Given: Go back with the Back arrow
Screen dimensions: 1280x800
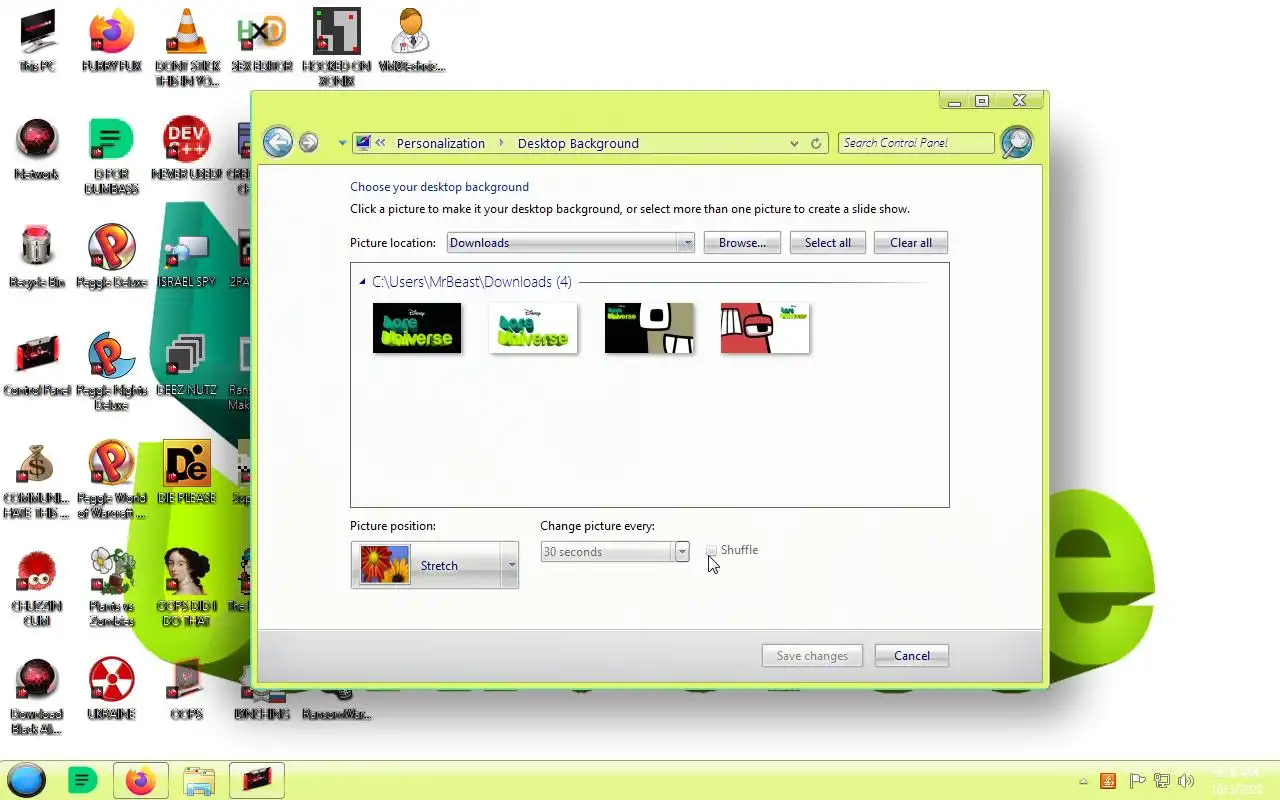Looking at the screenshot, I should coord(278,142).
